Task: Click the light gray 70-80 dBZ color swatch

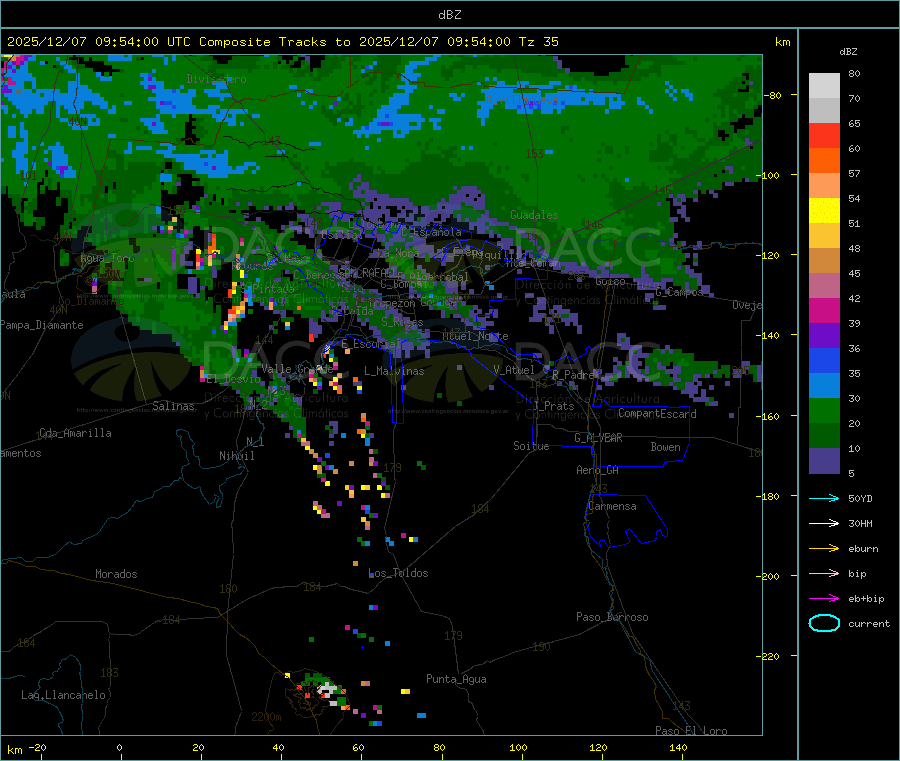Action: pos(824,86)
